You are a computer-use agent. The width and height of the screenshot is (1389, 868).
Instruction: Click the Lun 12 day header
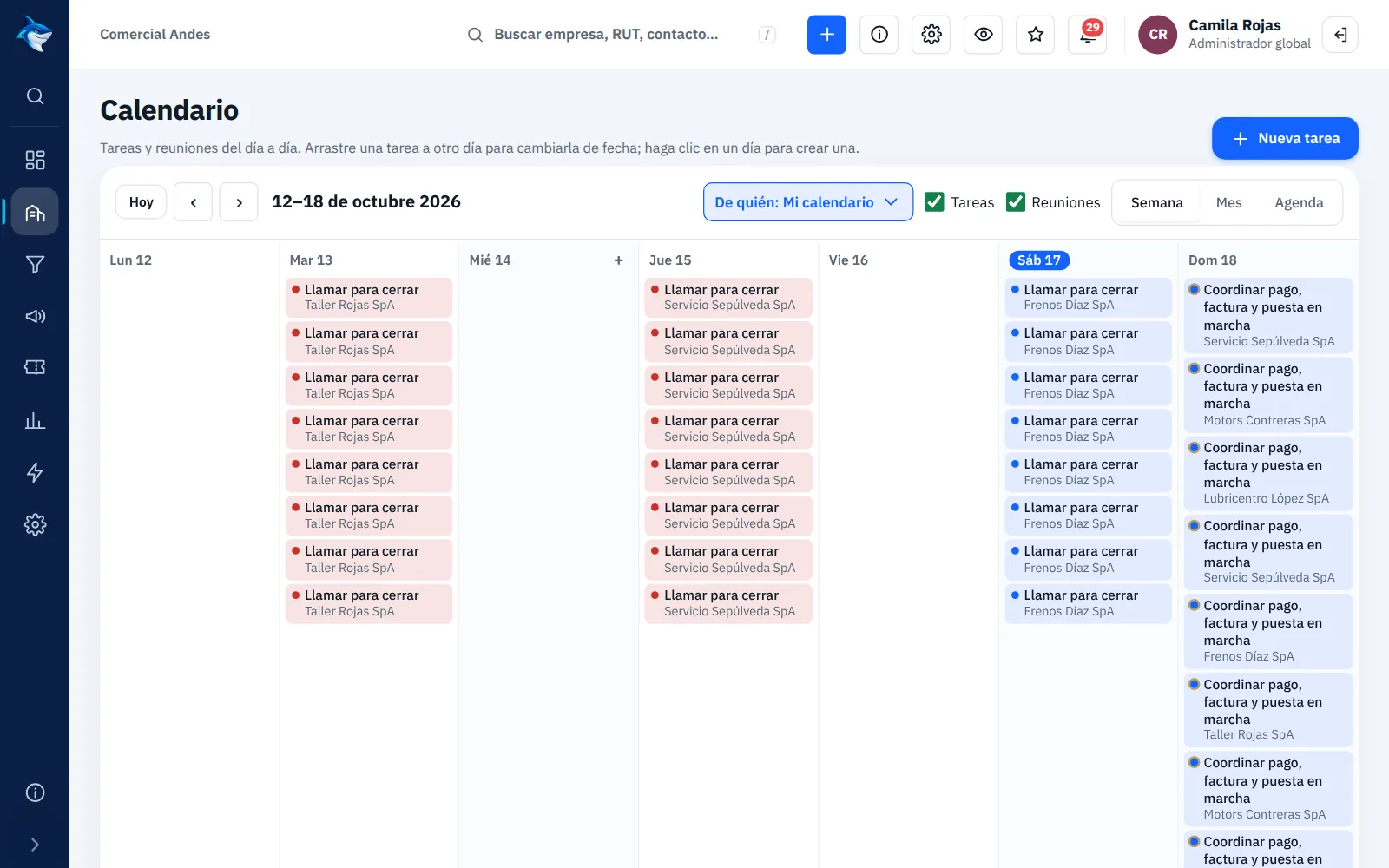tap(130, 260)
